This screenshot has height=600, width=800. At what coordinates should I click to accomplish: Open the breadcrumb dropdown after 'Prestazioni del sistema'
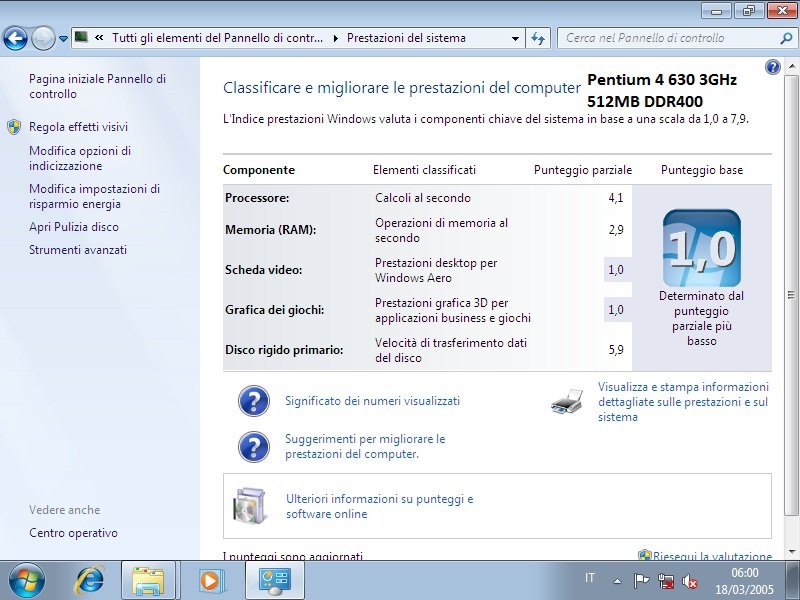514,37
